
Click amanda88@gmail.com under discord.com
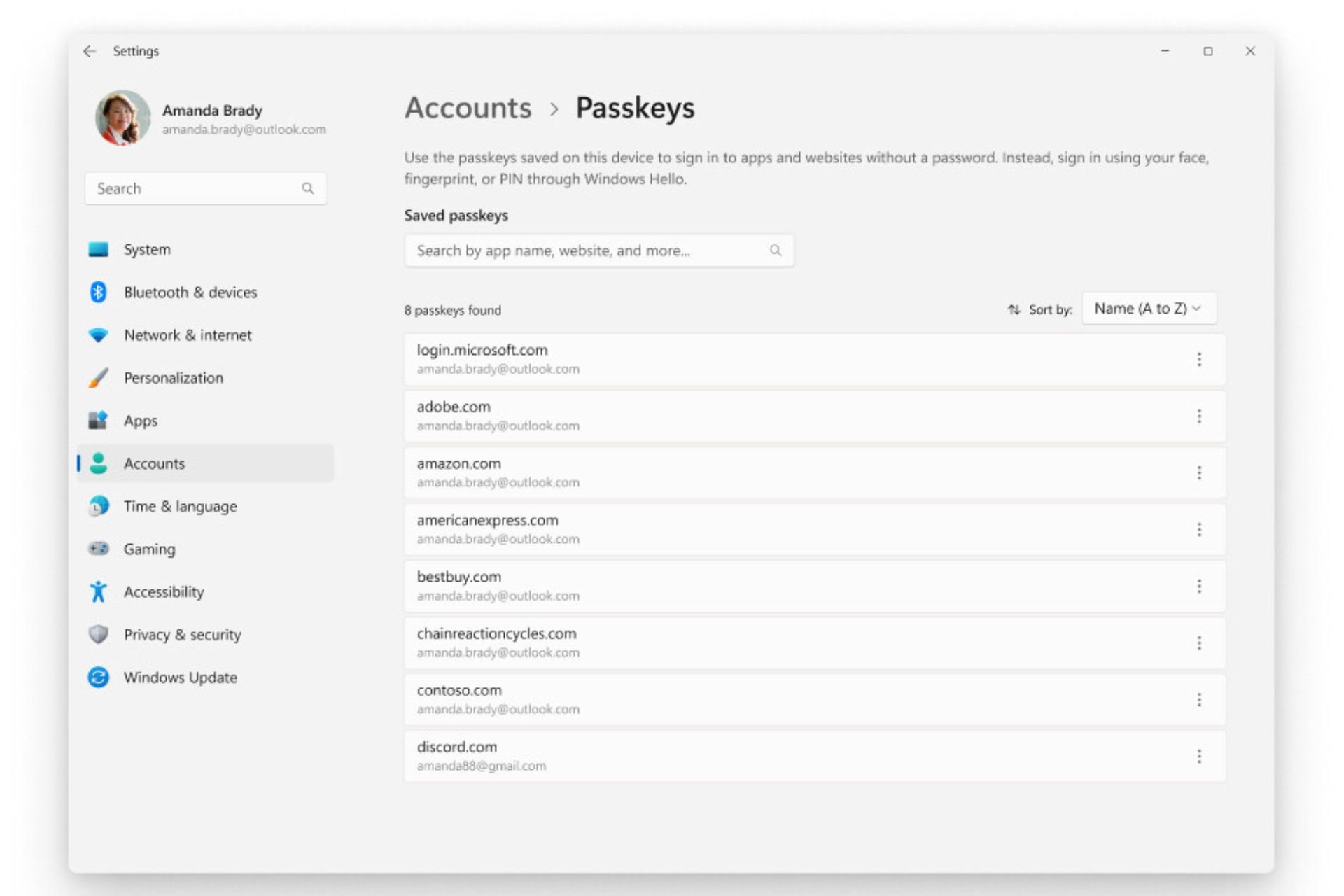click(x=482, y=766)
